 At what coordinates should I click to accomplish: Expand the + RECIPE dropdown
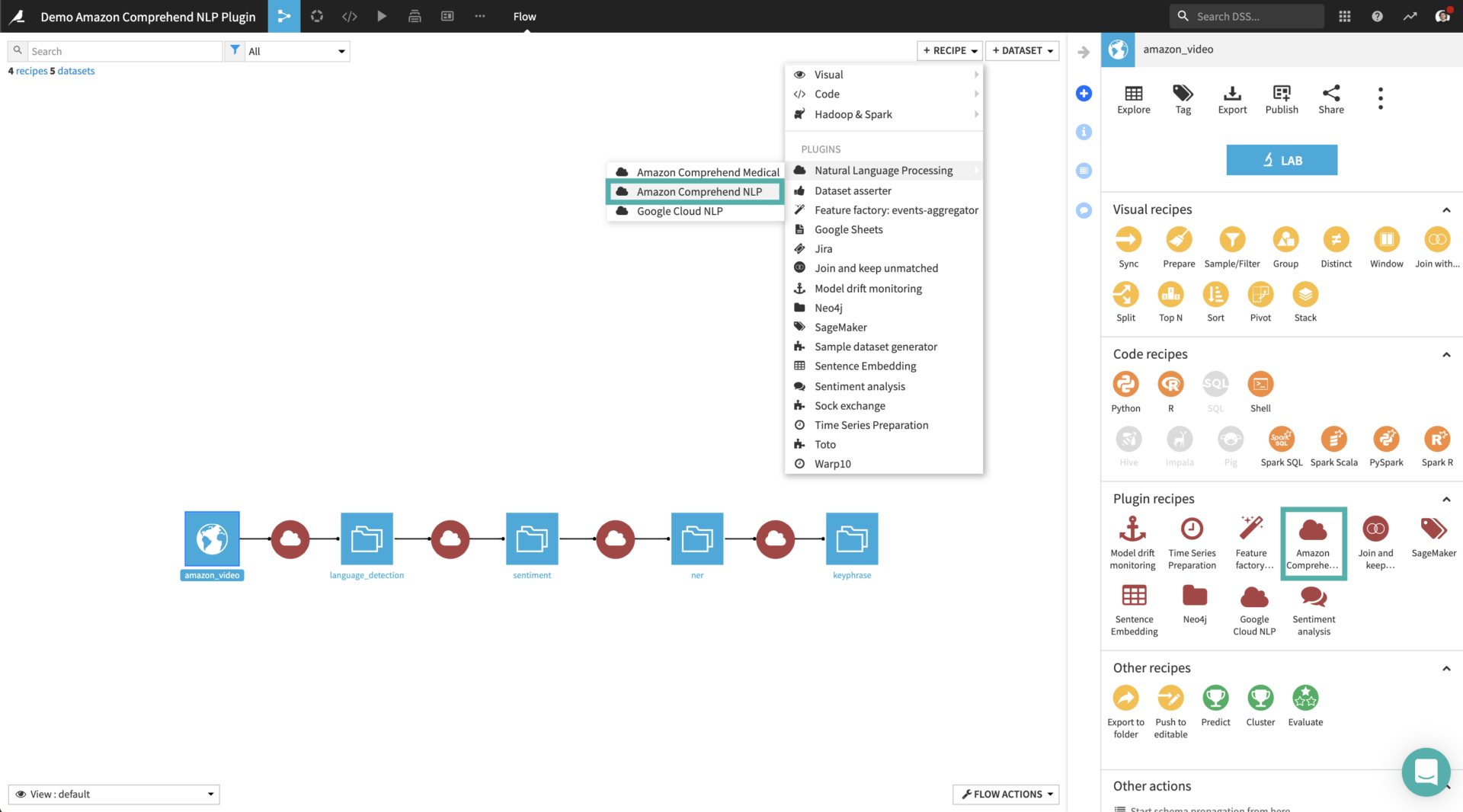(x=949, y=50)
